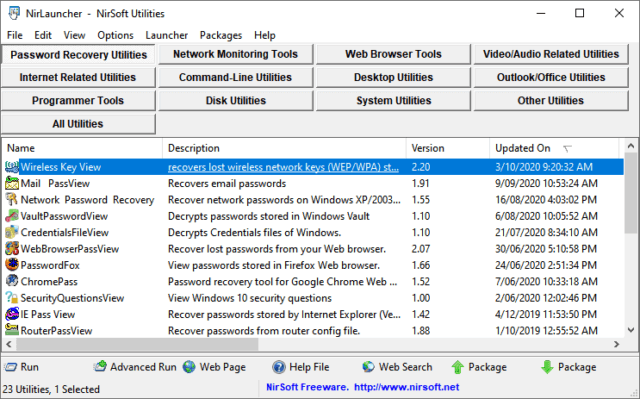The width and height of the screenshot is (640, 399).
Task: Click the Advanced Run toolbar icon
Action: pos(100,366)
